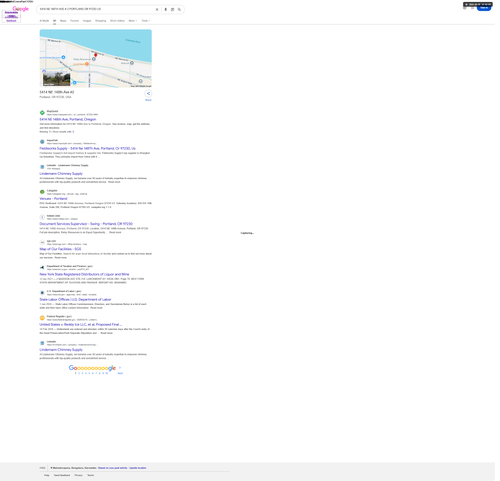Click 'Based on your past activity' footer link
This screenshot has height=481, width=500.
[113, 468]
